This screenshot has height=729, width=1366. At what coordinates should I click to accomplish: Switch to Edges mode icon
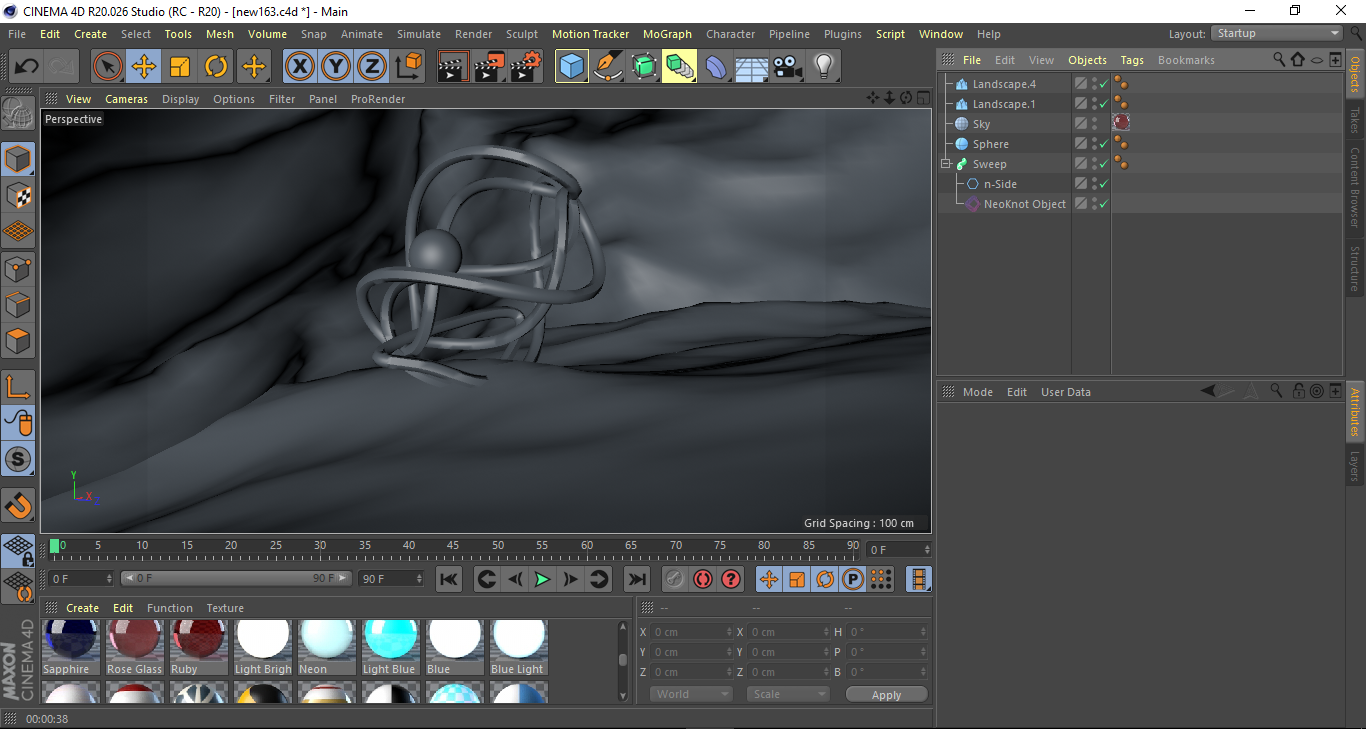18,305
